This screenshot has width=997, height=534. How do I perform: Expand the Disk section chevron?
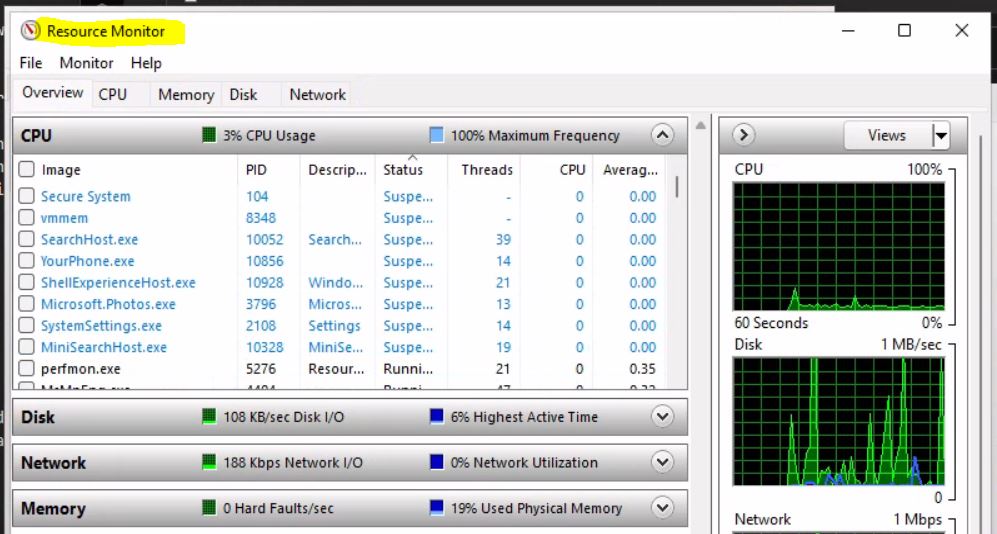[x=662, y=416]
